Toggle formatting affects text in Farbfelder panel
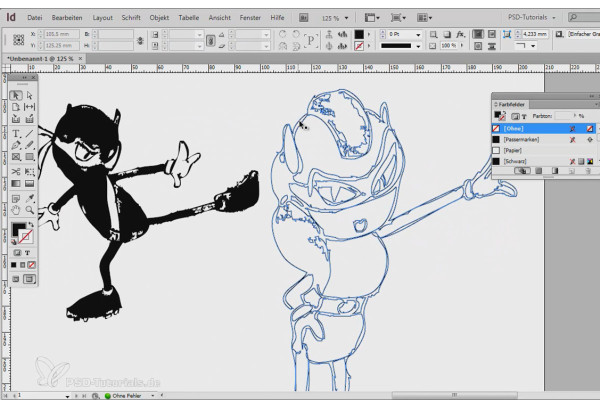This screenshot has width=600, height=400. click(x=524, y=116)
